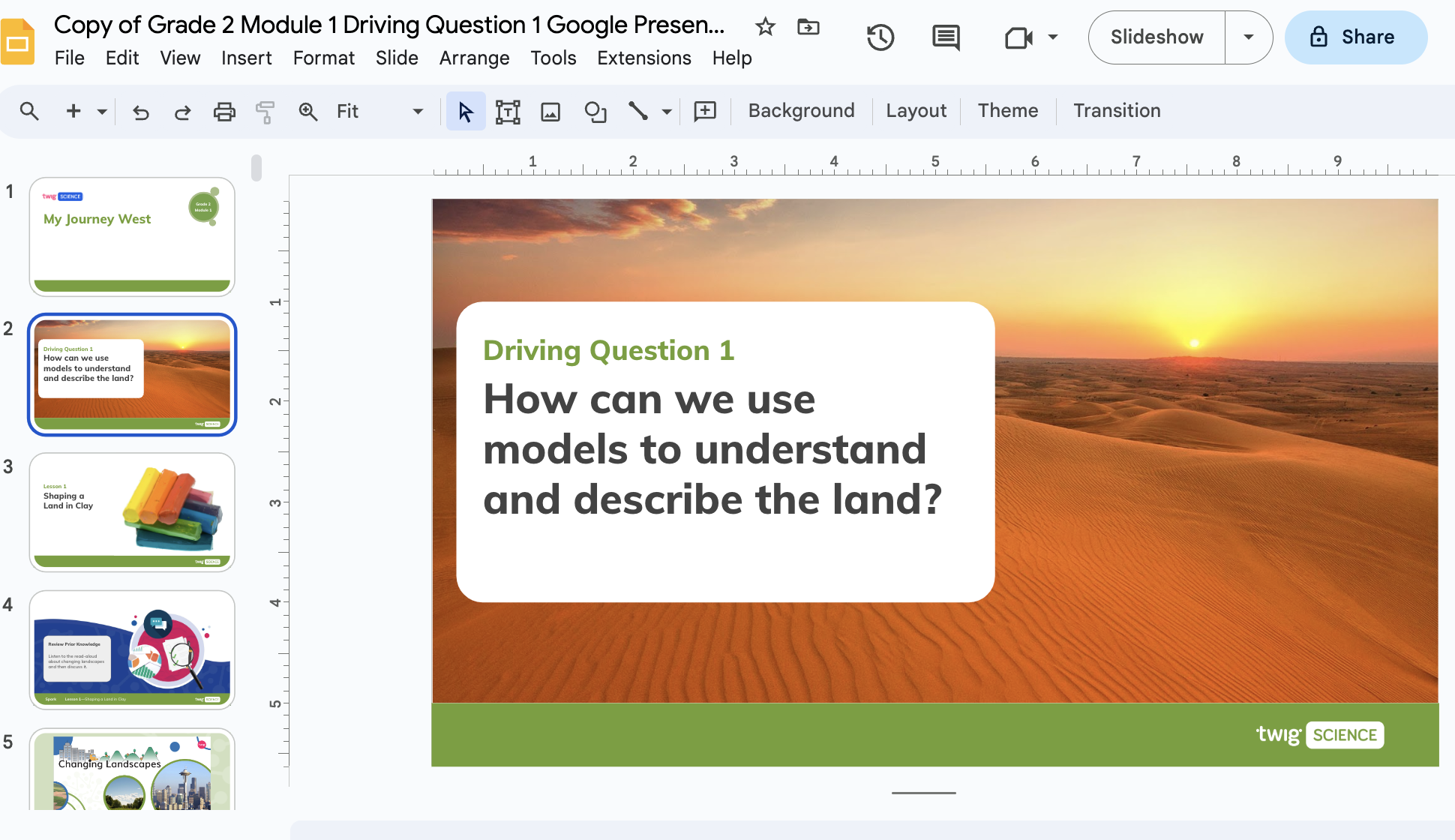The height and width of the screenshot is (840, 1455).
Task: Open the Format menu
Action: click(324, 58)
